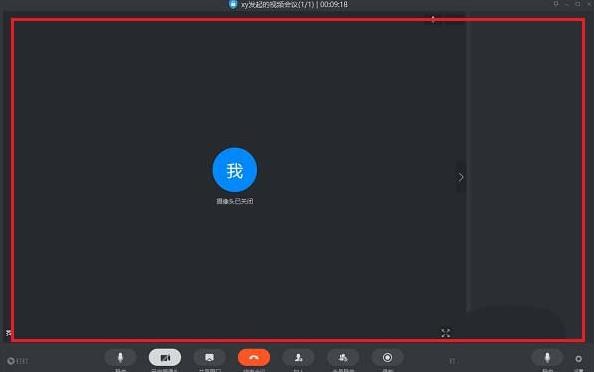This screenshot has width=594, height=372.
Task: Toggle the microphone button at far right
Action: 547,357
